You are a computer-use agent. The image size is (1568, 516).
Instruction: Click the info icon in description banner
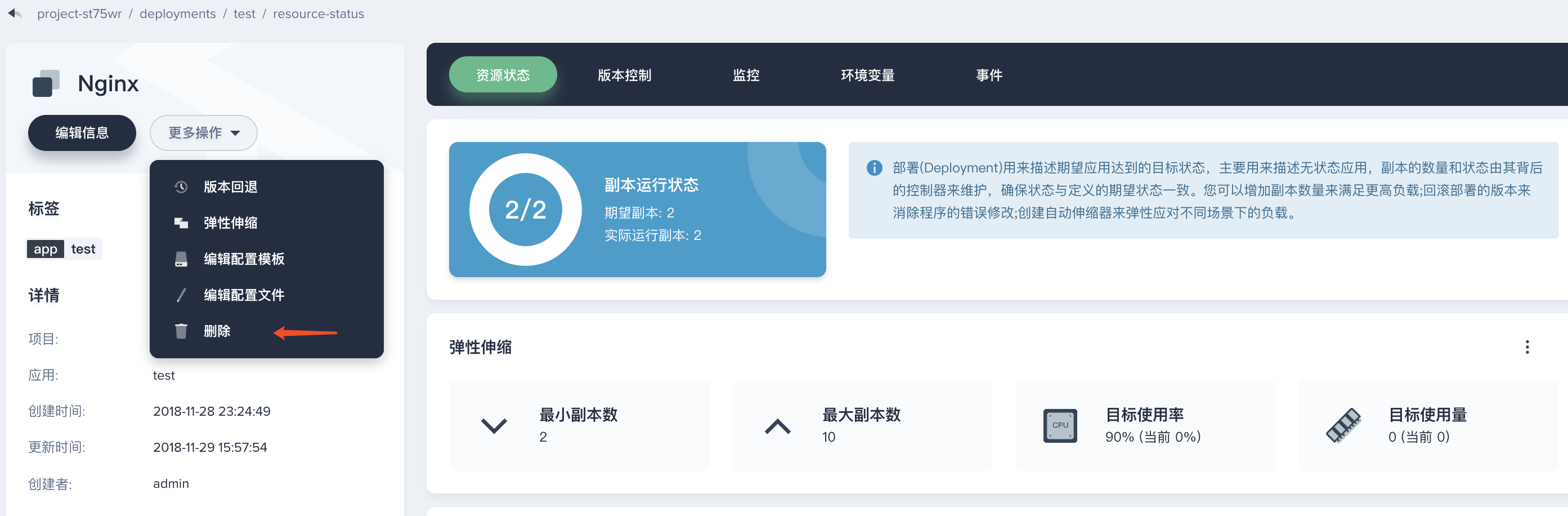tap(874, 168)
